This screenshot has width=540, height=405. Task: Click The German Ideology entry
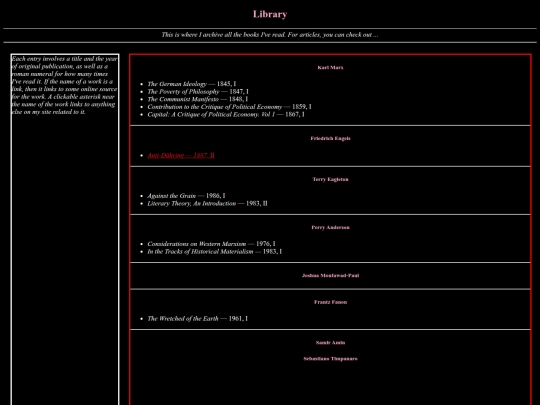(191, 84)
